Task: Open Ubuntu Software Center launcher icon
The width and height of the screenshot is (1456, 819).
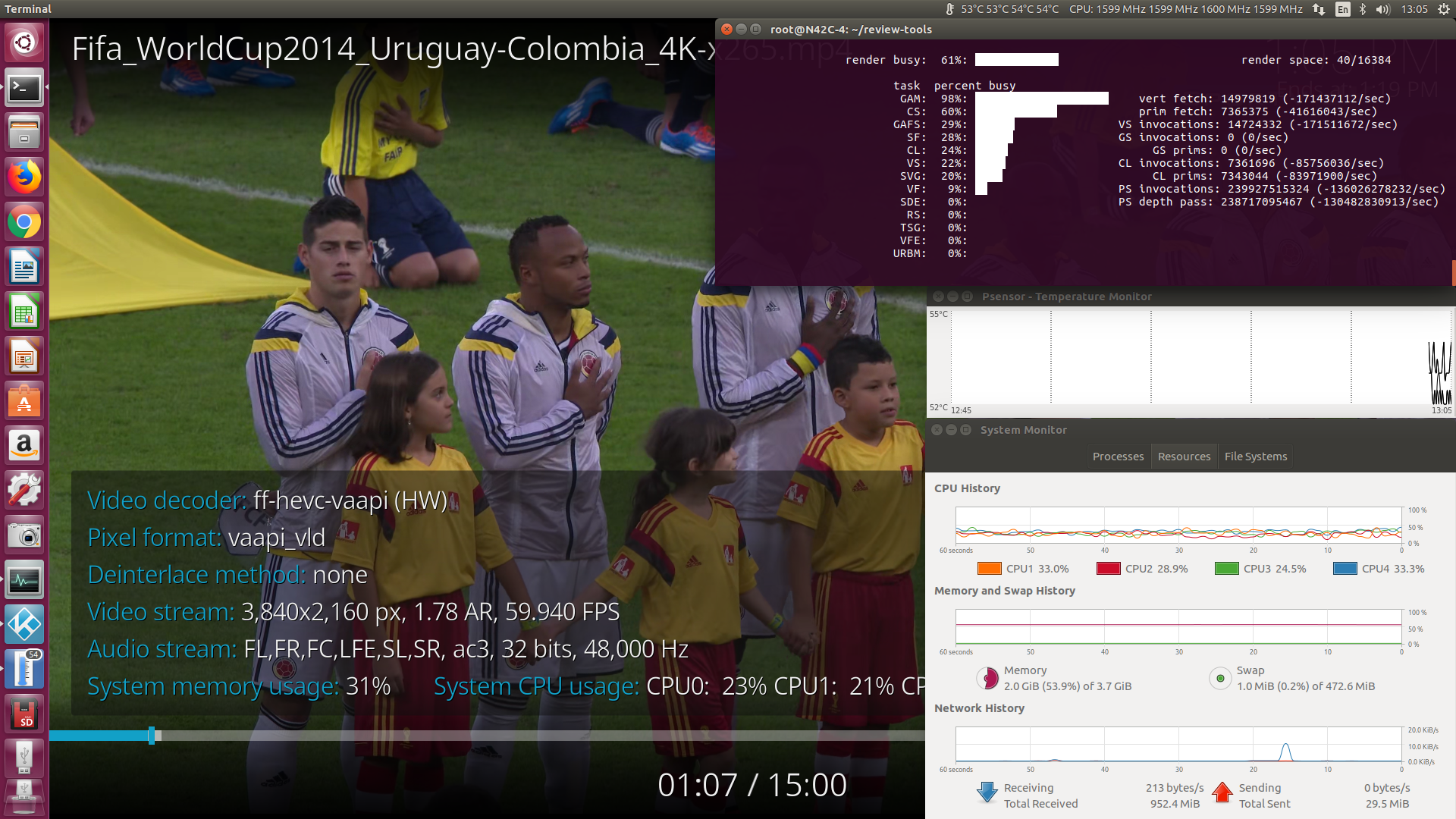Action: pyautogui.click(x=24, y=401)
